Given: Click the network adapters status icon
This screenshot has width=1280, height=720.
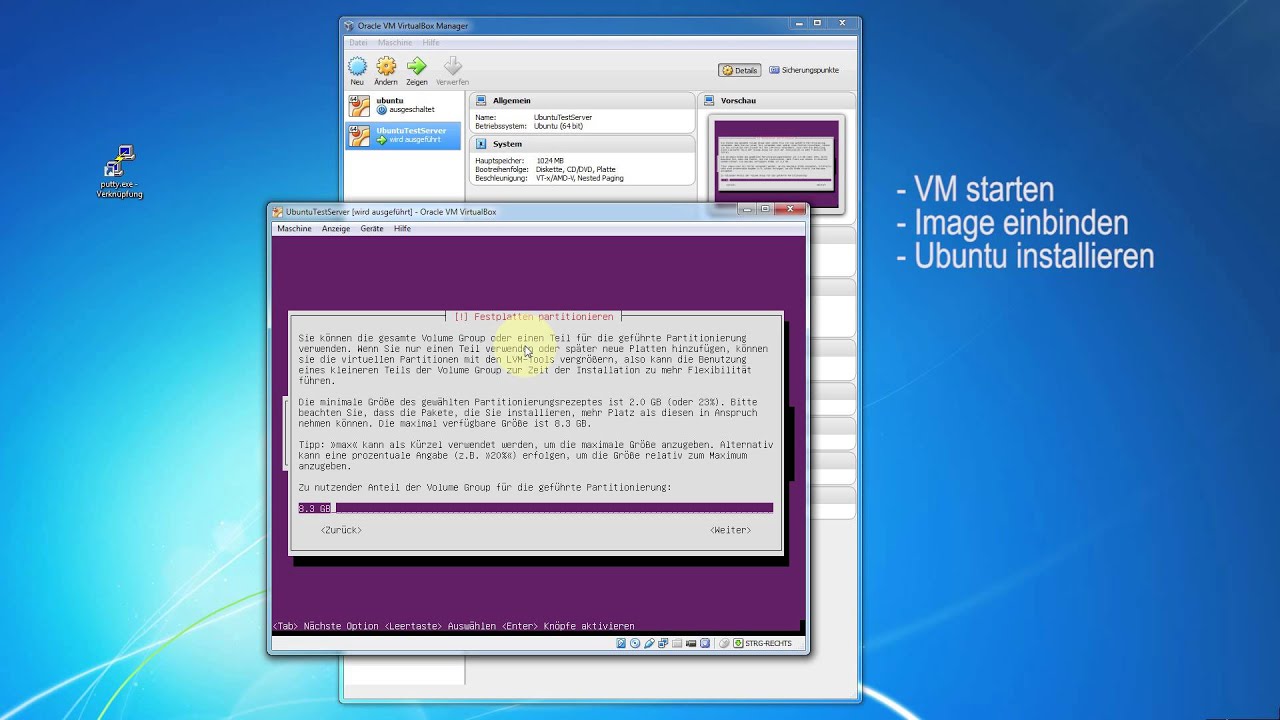Looking at the screenshot, I should coord(663,643).
